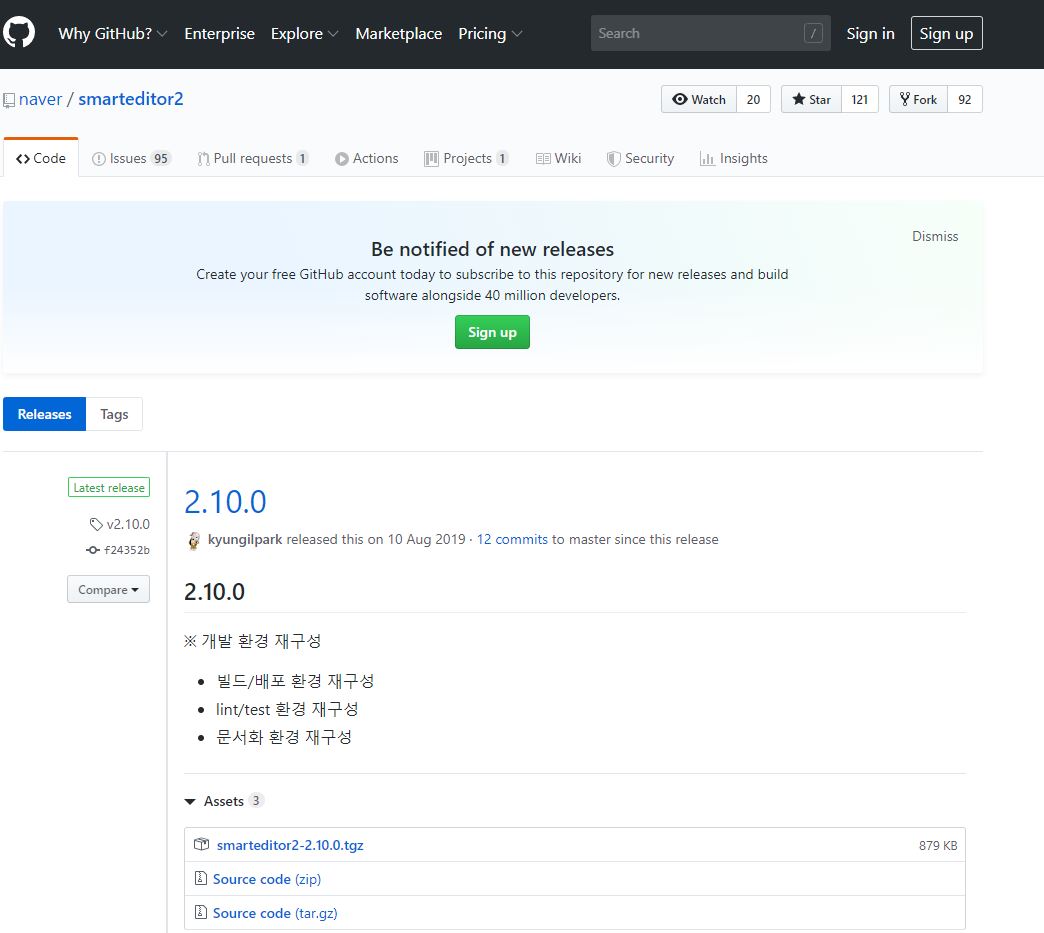Expand the Explore menu
1044x933 pixels.
304,33
